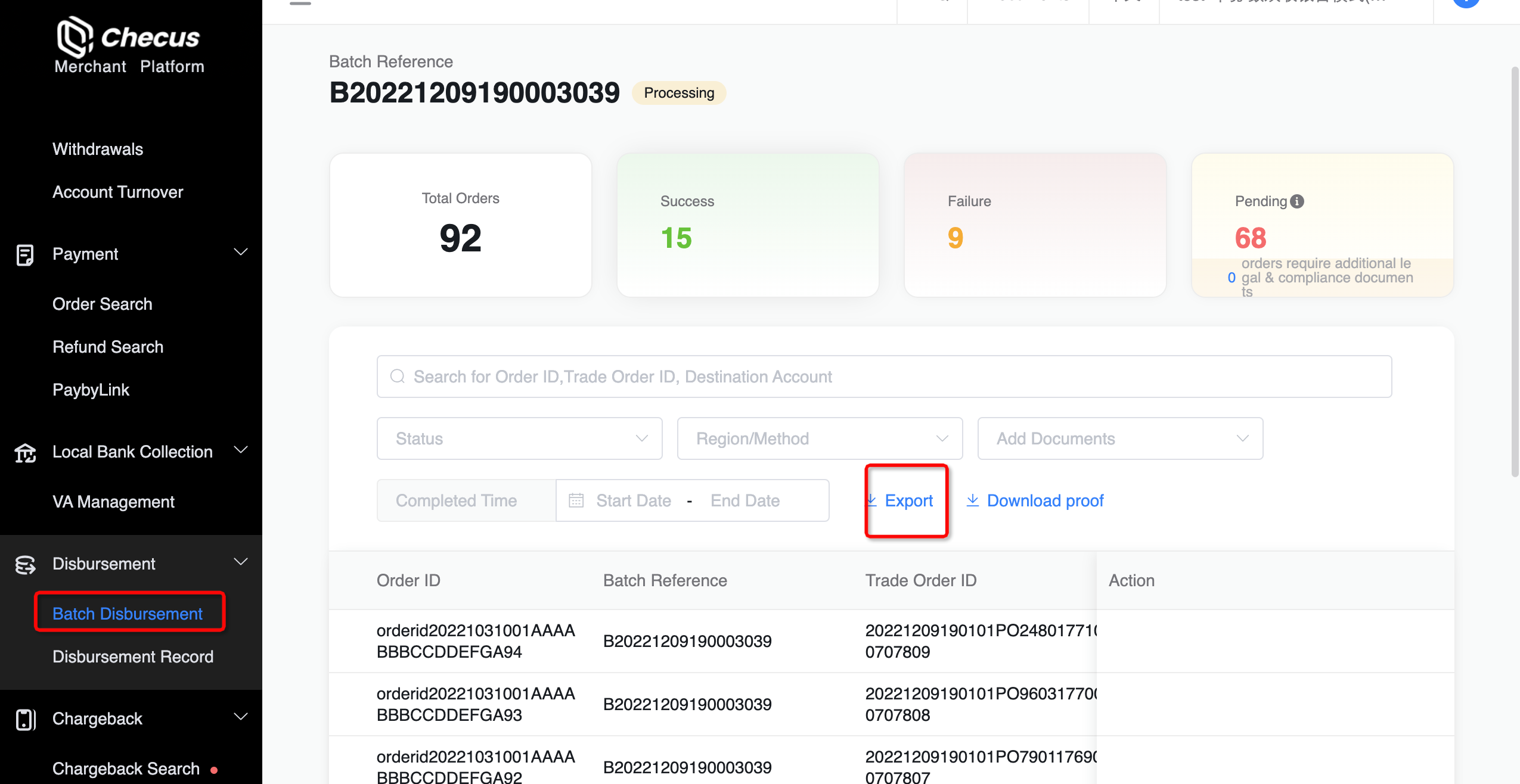Click Download proof link
1520x784 pixels.
pyautogui.click(x=1044, y=500)
